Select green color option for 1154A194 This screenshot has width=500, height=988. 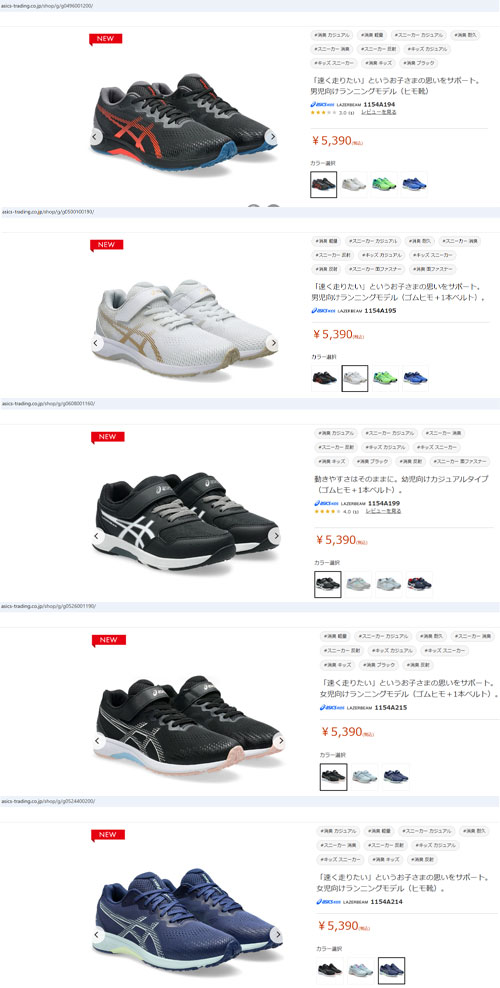pyautogui.click(x=384, y=185)
